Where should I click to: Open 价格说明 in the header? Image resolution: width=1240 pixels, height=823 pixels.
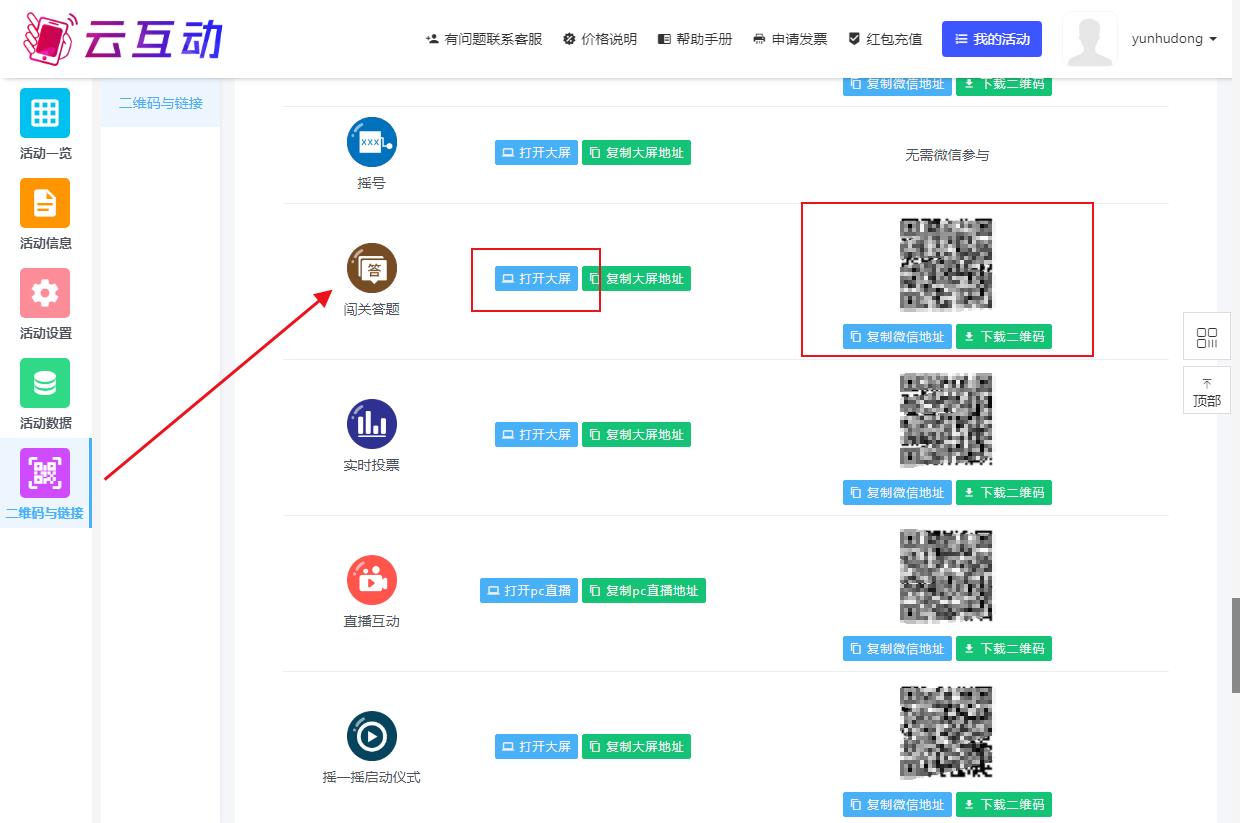click(x=600, y=39)
